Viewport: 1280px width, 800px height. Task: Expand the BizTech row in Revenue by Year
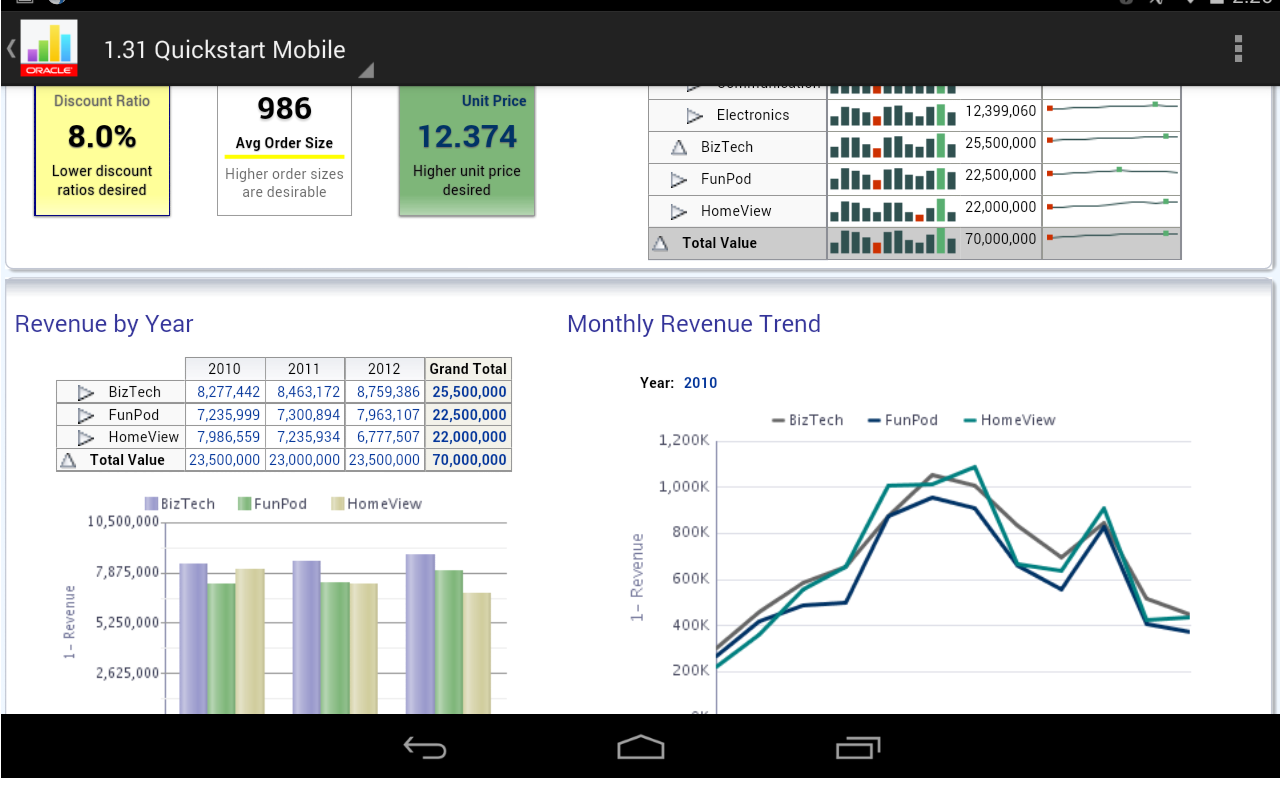[87, 392]
